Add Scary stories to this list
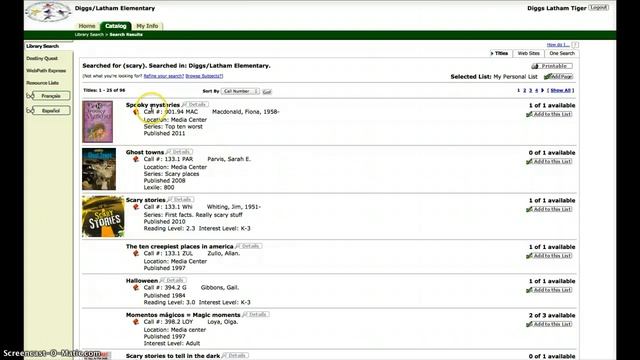Image resolution: width=640 pixels, height=360 pixels. pos(549,209)
